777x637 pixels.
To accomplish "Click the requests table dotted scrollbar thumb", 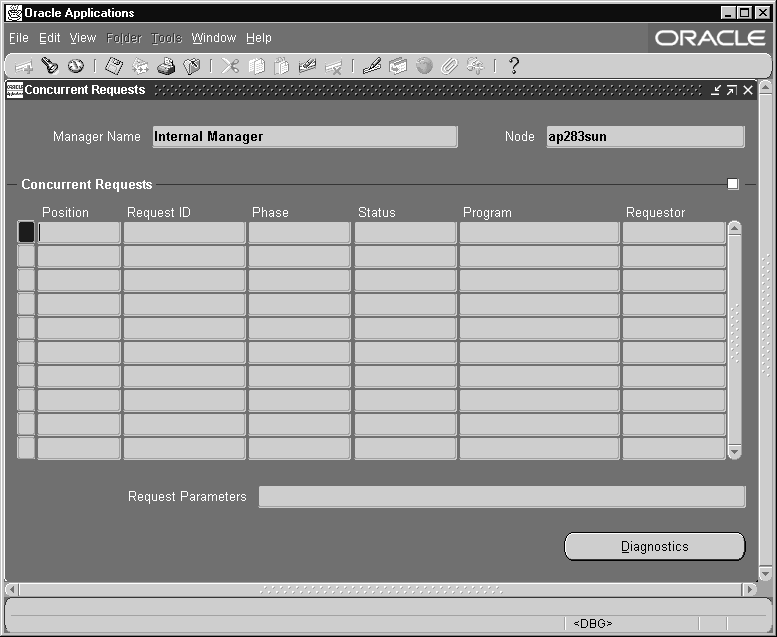I will coord(734,333).
